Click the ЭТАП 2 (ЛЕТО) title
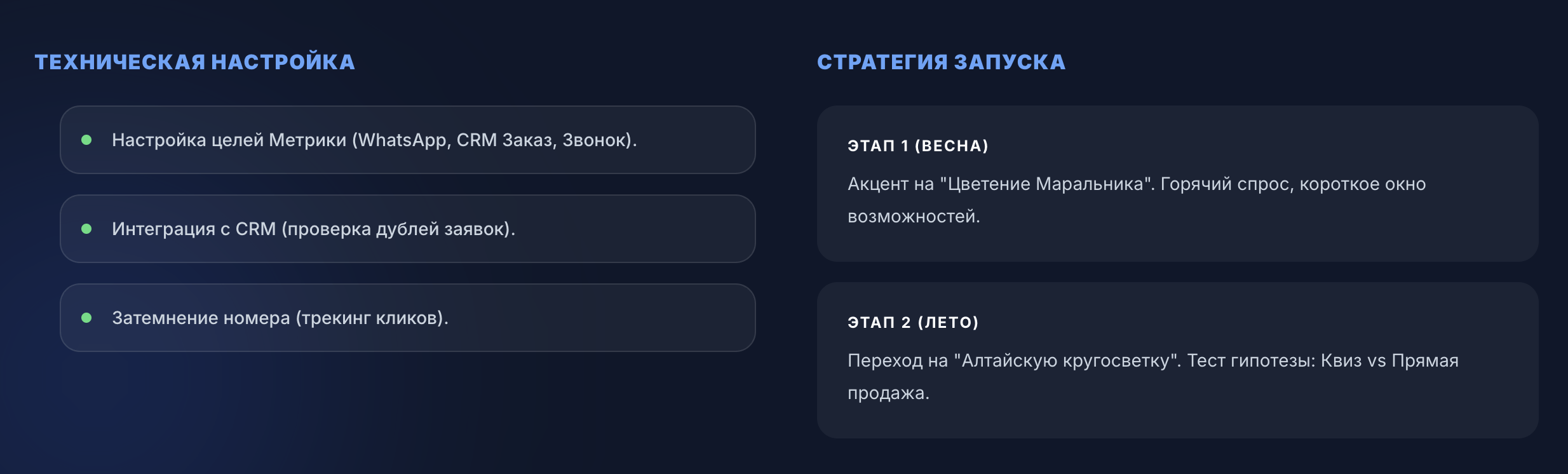1568x474 pixels. pyautogui.click(x=913, y=323)
